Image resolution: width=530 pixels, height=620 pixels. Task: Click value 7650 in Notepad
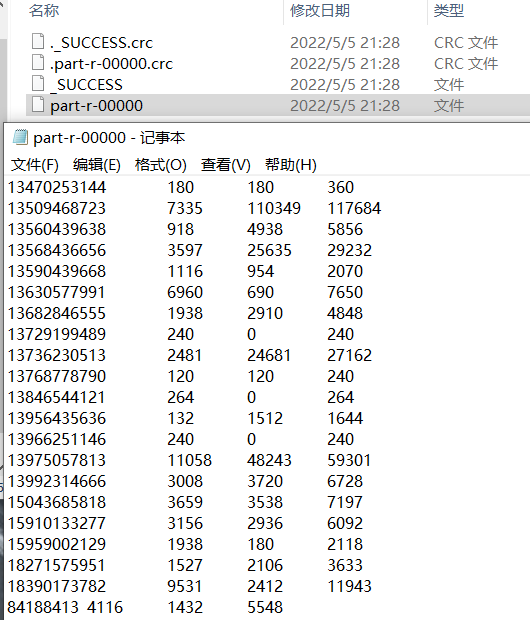point(345,292)
